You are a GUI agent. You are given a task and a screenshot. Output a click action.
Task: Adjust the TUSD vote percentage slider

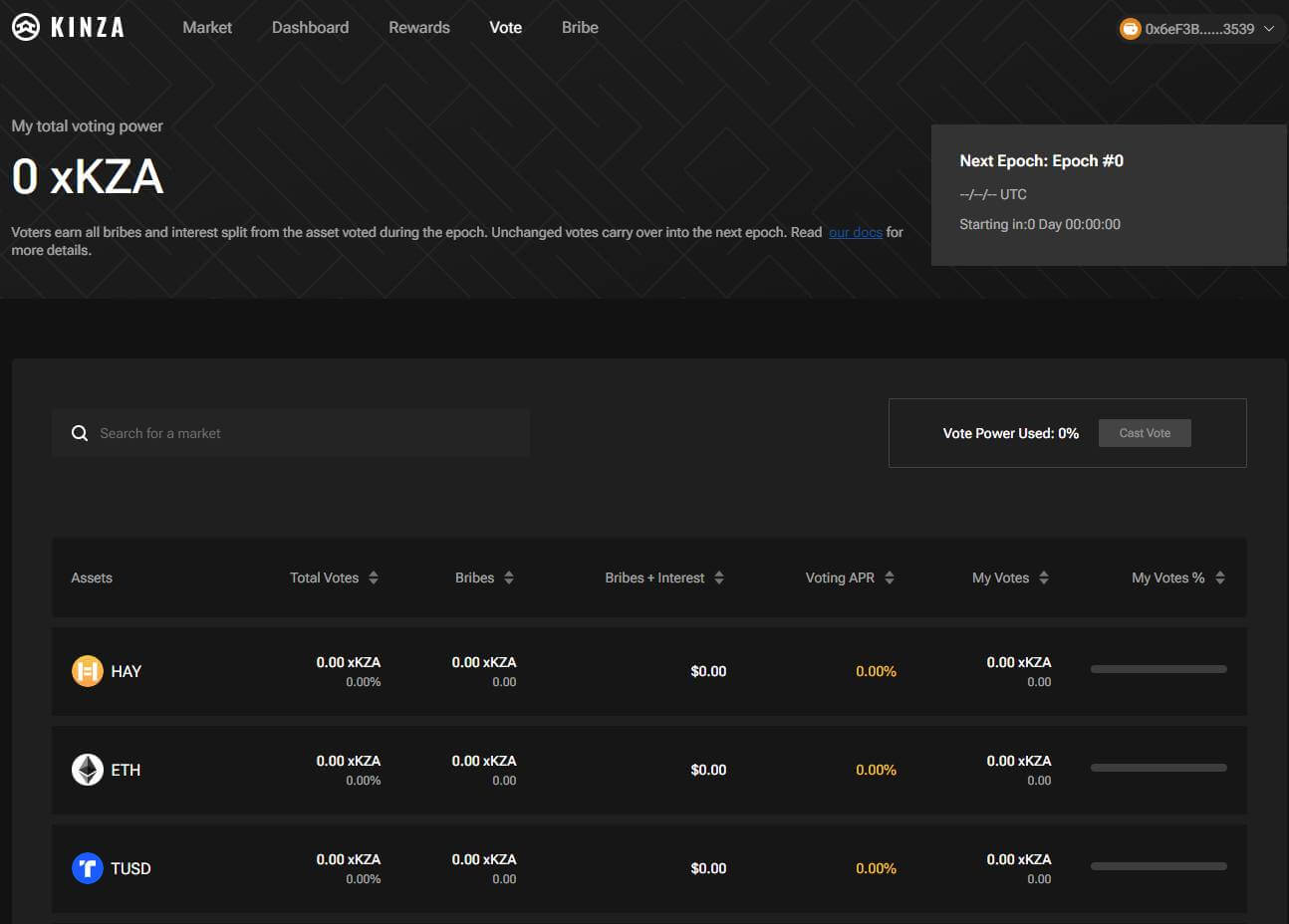[1159, 866]
